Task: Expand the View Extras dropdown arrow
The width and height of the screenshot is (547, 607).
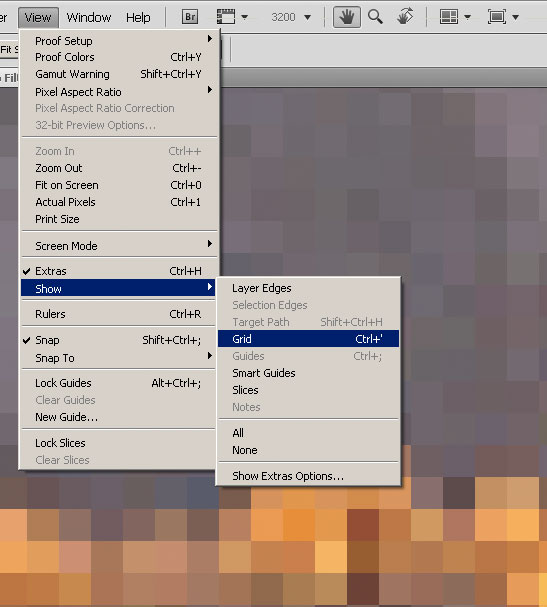Action: tap(244, 17)
